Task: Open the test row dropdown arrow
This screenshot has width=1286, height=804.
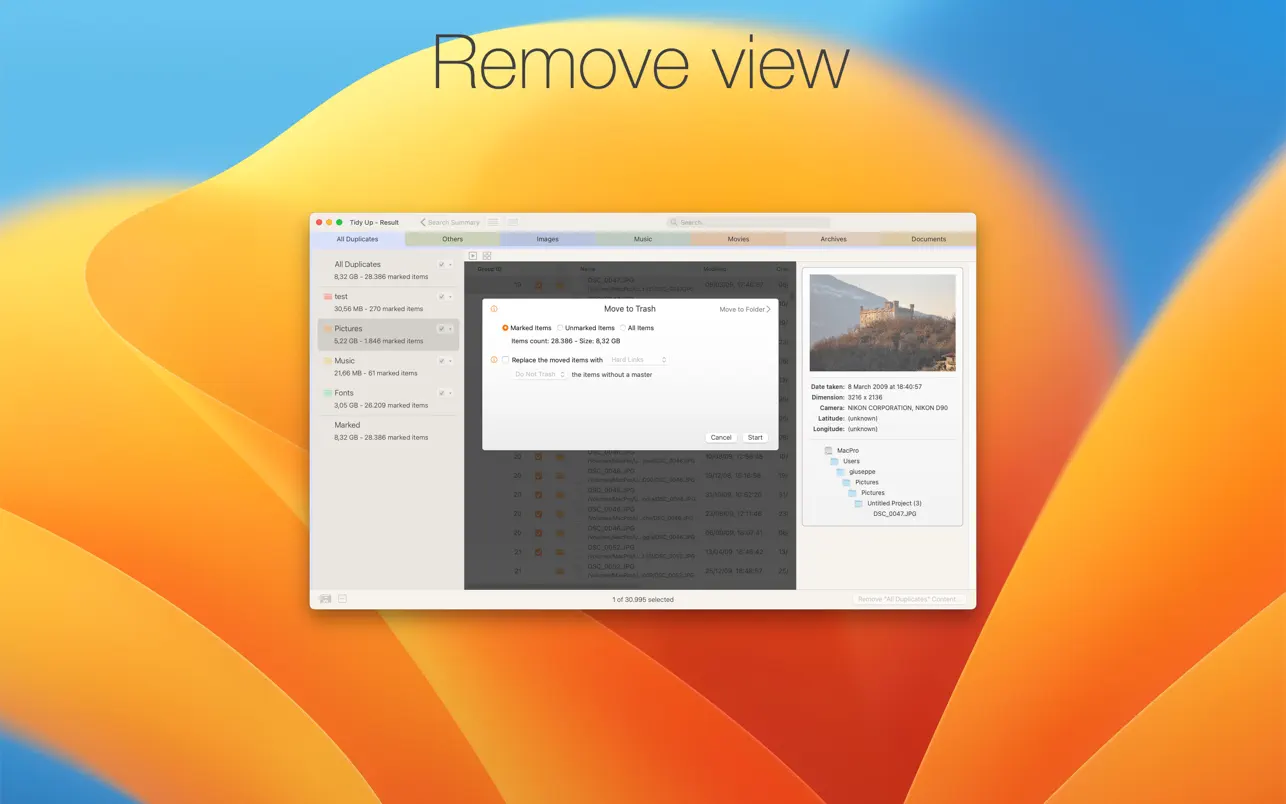Action: tap(451, 297)
